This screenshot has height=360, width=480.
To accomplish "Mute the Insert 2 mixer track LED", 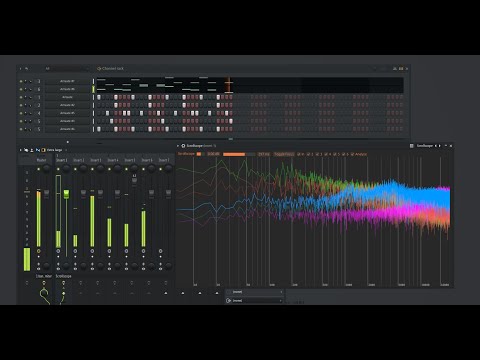I will click(x=75, y=169).
